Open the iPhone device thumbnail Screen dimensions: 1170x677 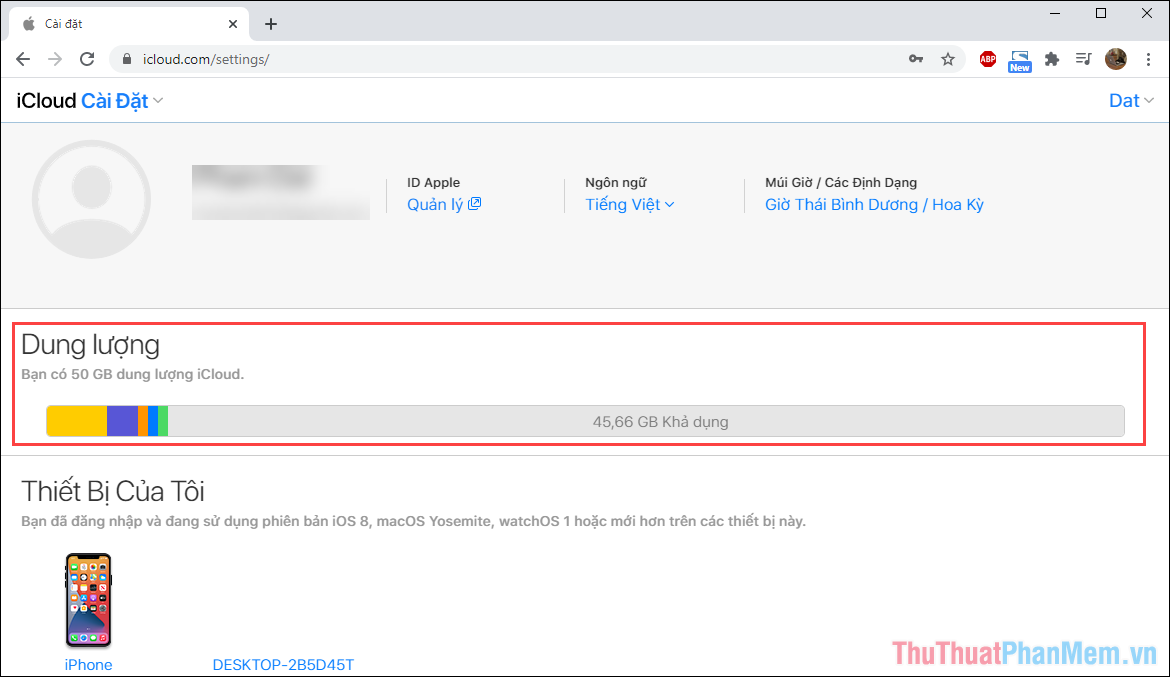(x=88, y=599)
